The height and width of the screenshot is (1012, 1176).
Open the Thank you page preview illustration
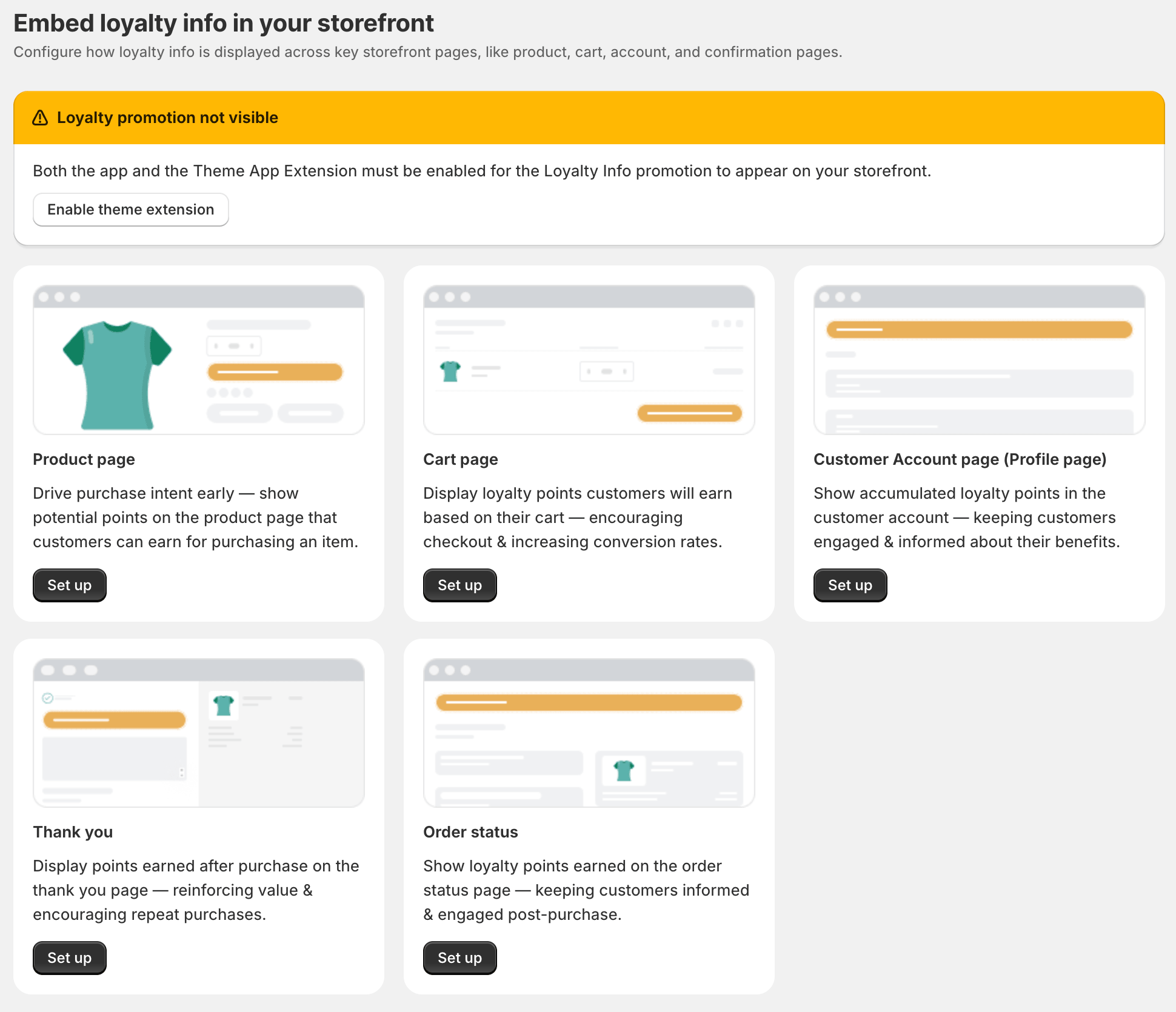(x=199, y=733)
